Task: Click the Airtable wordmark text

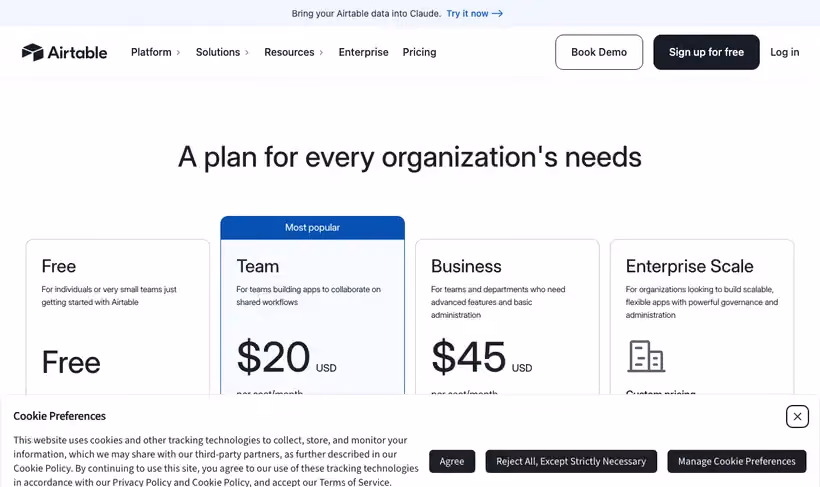Action: [x=77, y=52]
